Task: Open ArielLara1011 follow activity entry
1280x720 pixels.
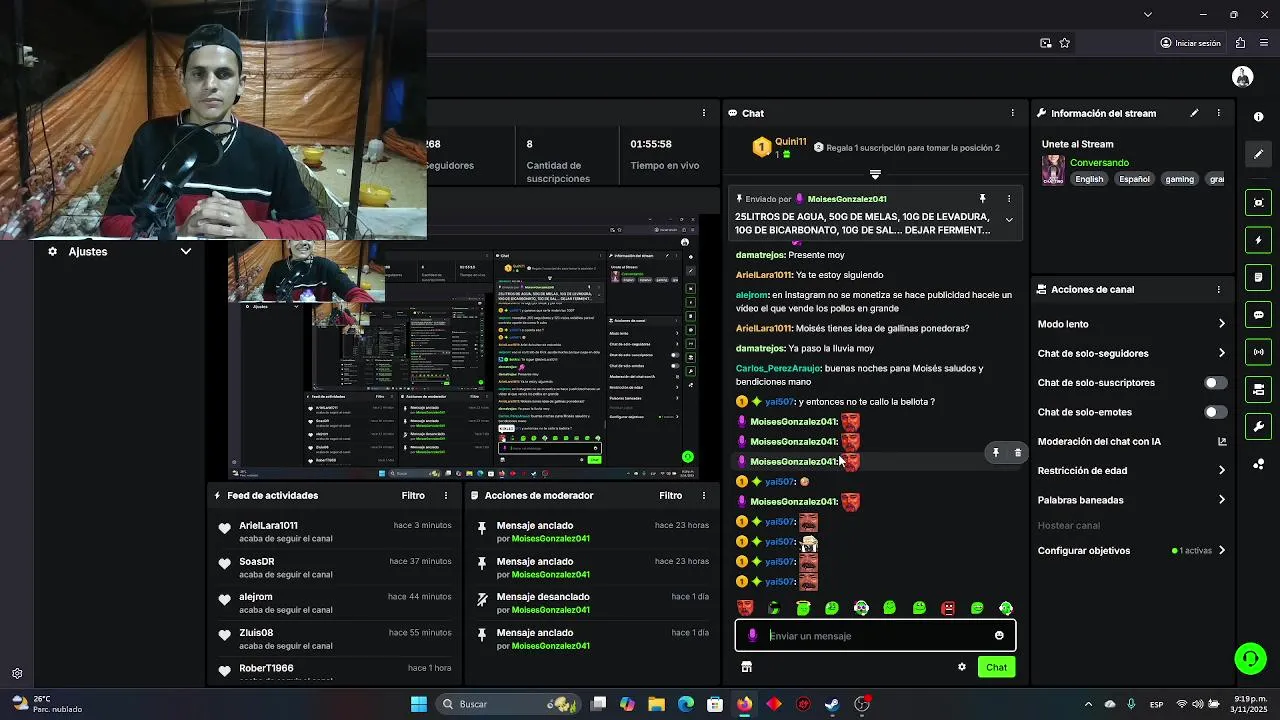Action: [334, 532]
